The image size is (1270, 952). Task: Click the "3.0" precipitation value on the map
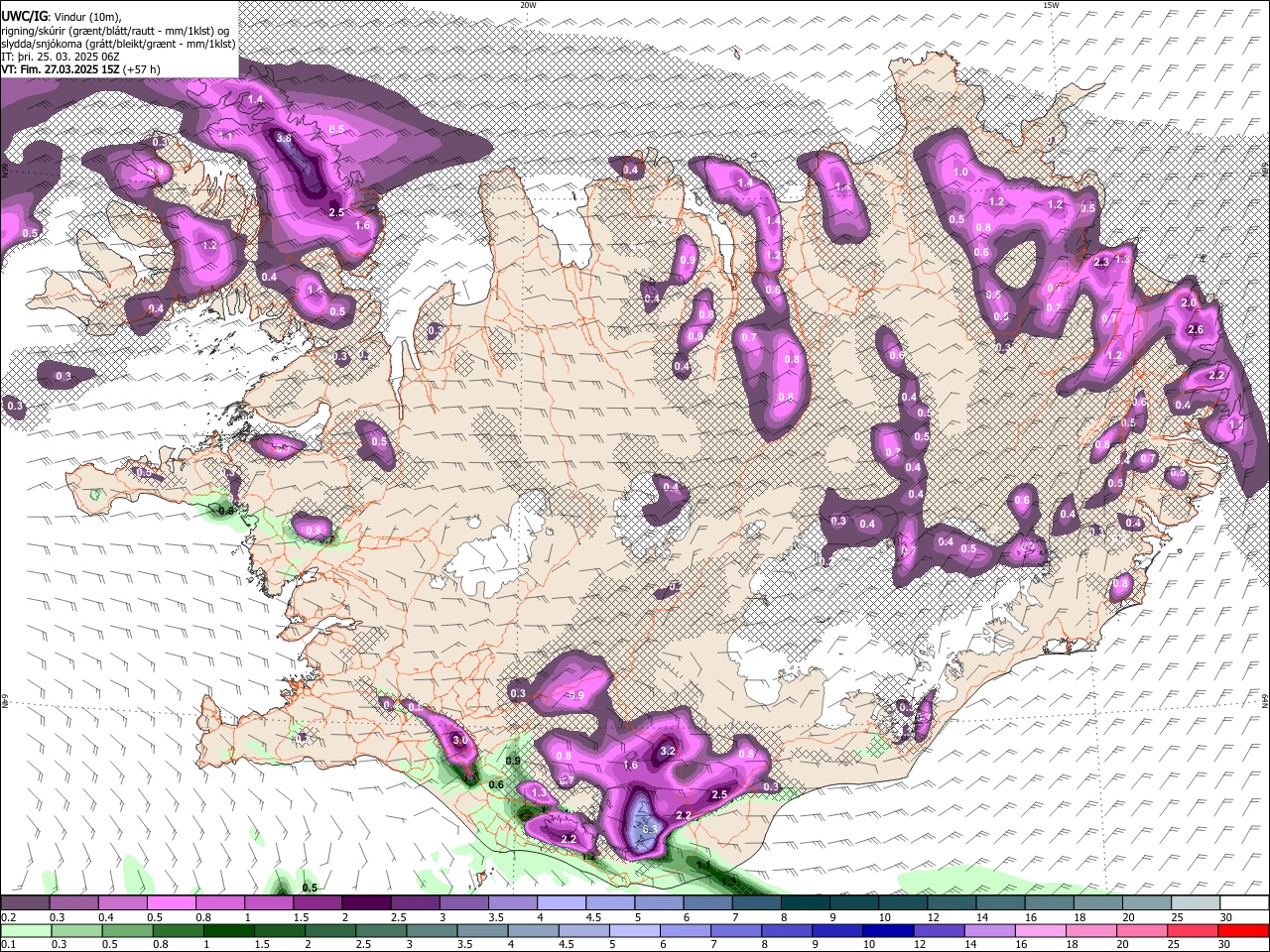pos(459,741)
